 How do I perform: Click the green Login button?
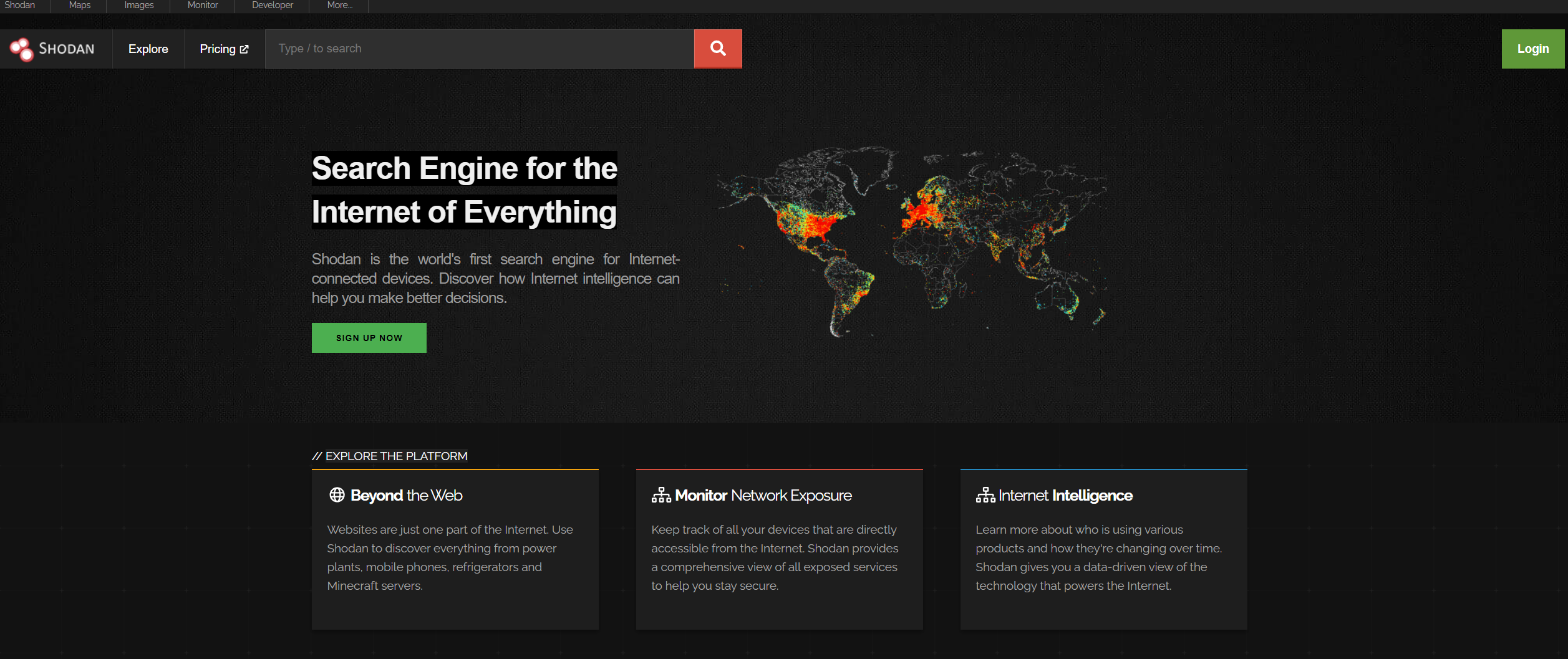(x=1533, y=49)
